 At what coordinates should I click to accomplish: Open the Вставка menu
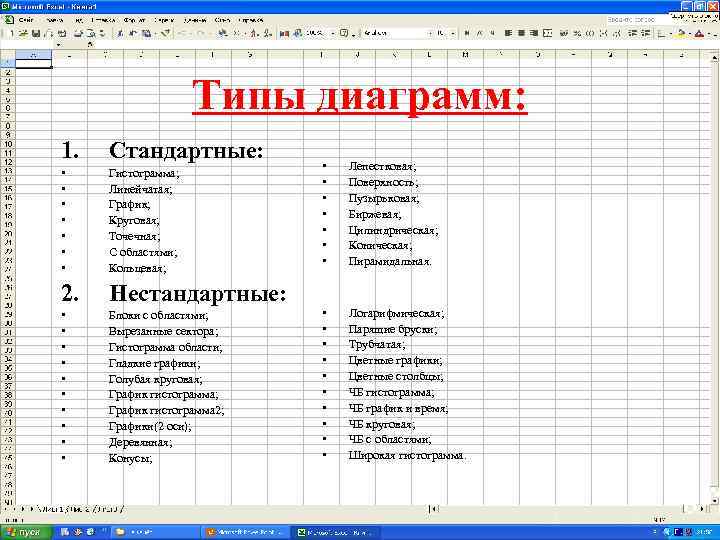coord(103,20)
